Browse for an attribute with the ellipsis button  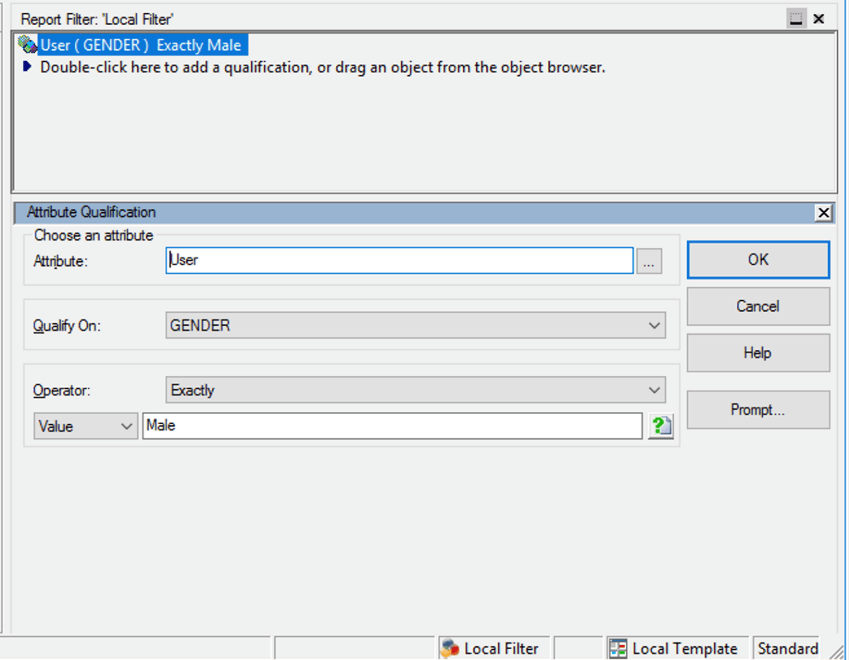pos(650,261)
